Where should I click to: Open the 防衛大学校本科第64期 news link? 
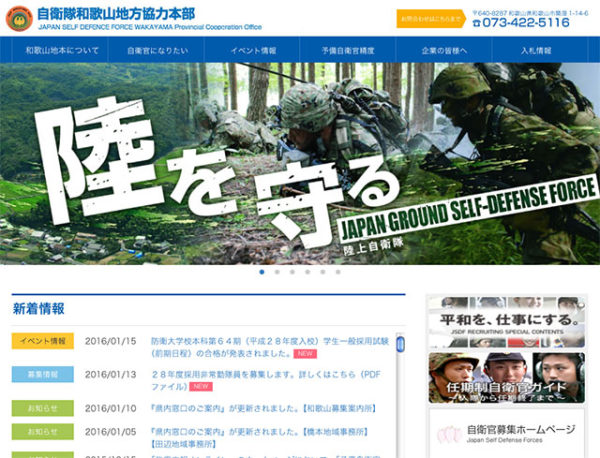tap(270, 347)
